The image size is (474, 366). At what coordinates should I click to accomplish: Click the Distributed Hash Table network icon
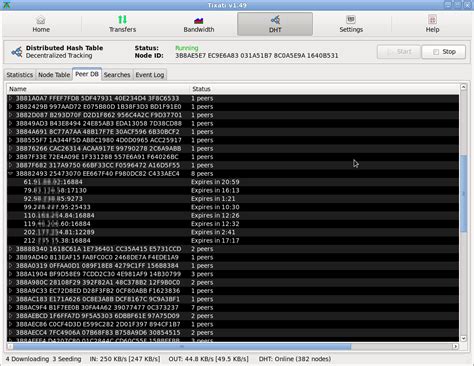pos(17,52)
